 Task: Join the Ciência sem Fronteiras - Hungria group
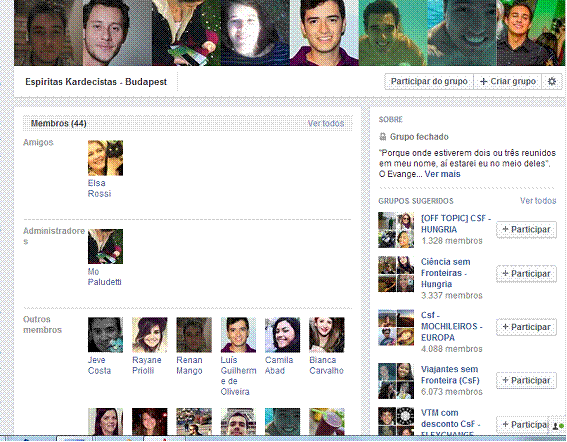point(526,274)
